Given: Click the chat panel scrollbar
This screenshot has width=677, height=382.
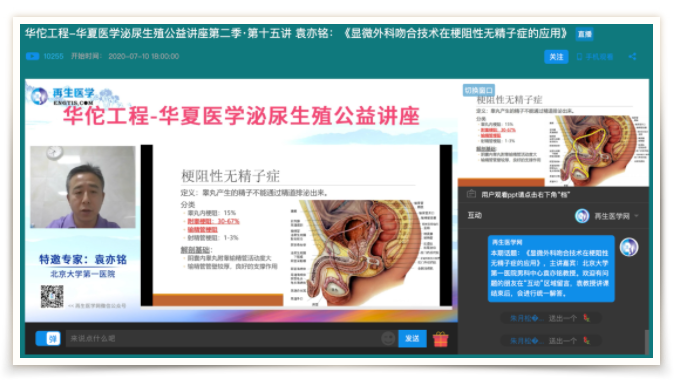Looking at the screenshot, I should pos(646,342).
